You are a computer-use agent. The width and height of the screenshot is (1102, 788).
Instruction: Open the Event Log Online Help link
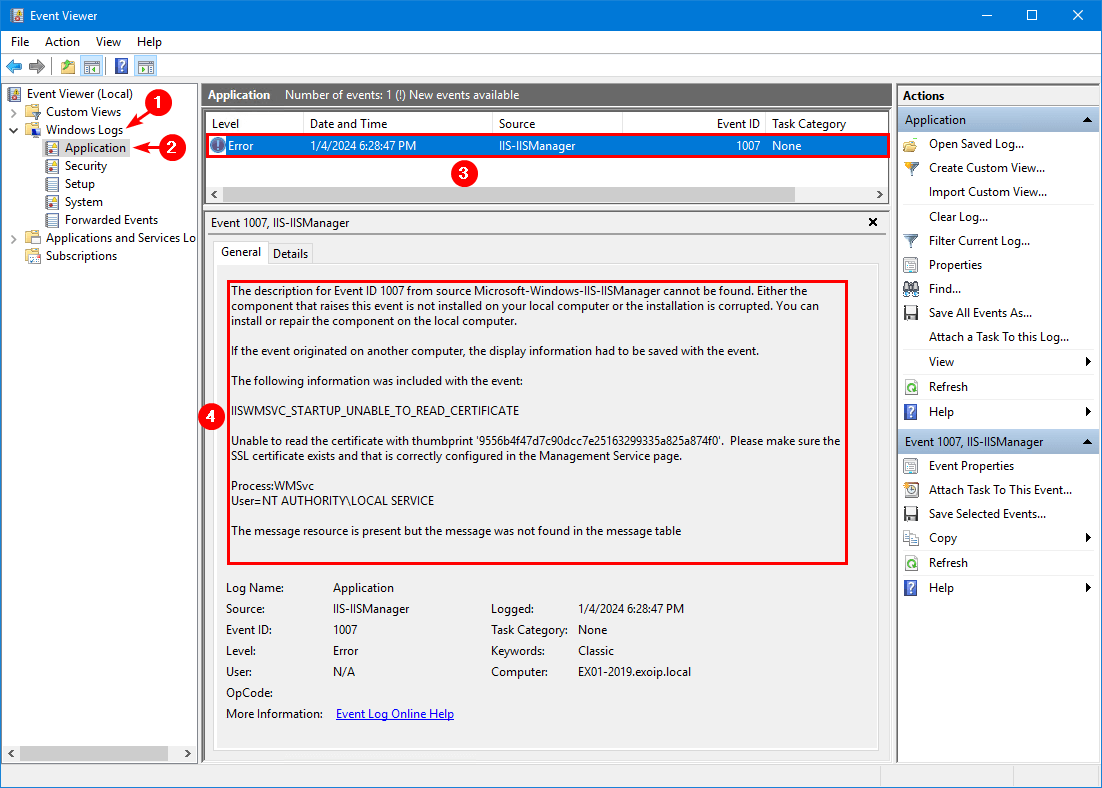[x=394, y=714]
